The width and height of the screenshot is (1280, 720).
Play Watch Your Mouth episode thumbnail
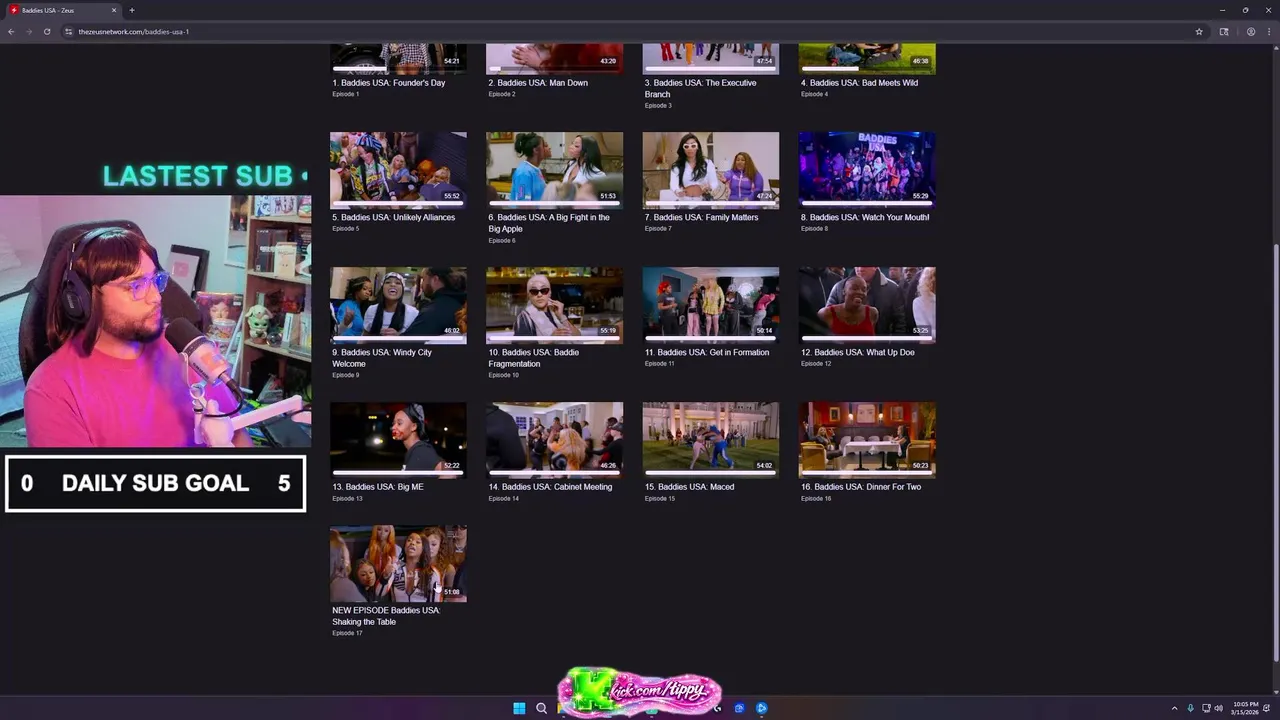coord(867,170)
